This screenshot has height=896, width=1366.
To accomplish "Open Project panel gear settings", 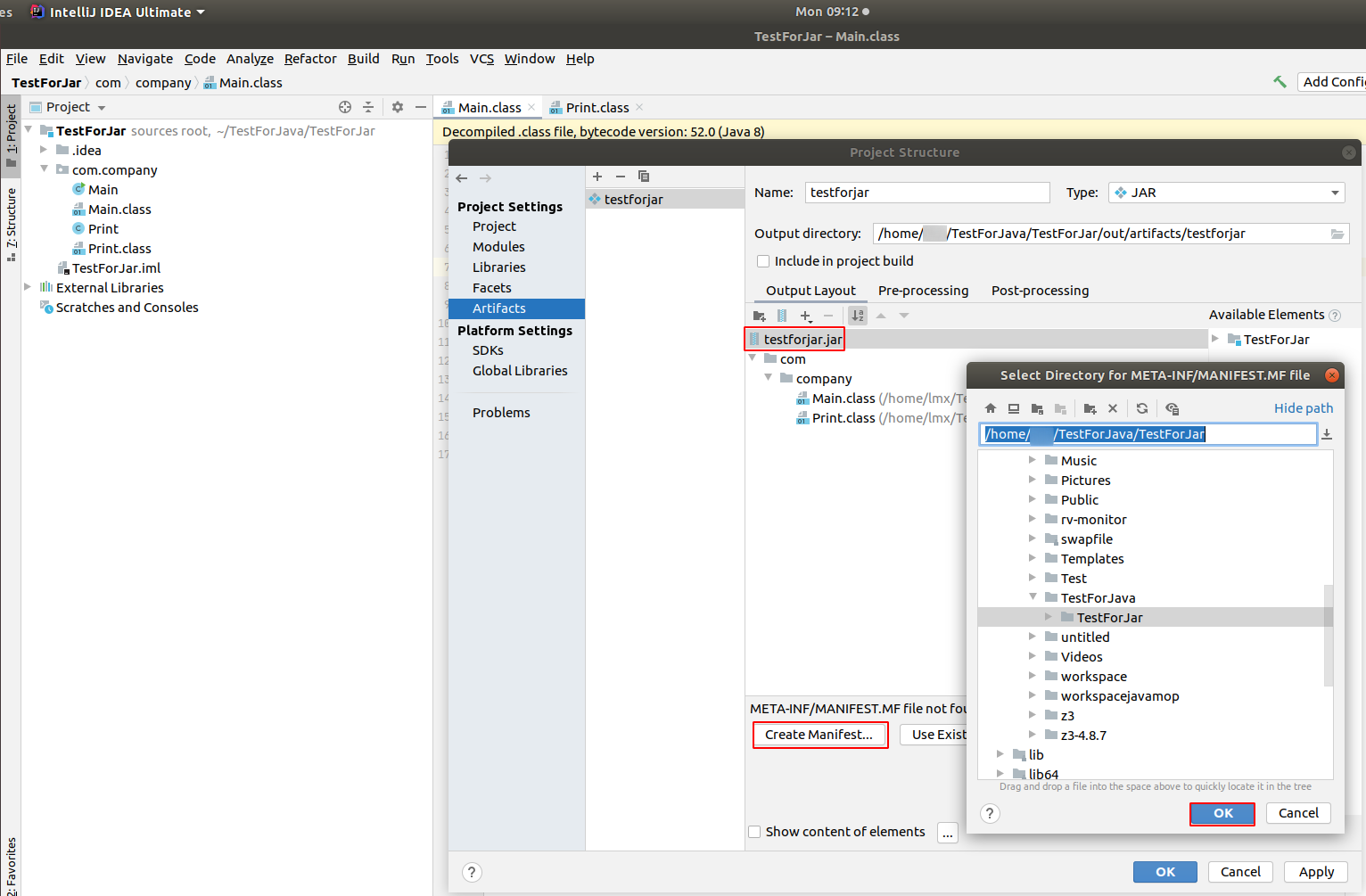I will [x=398, y=107].
